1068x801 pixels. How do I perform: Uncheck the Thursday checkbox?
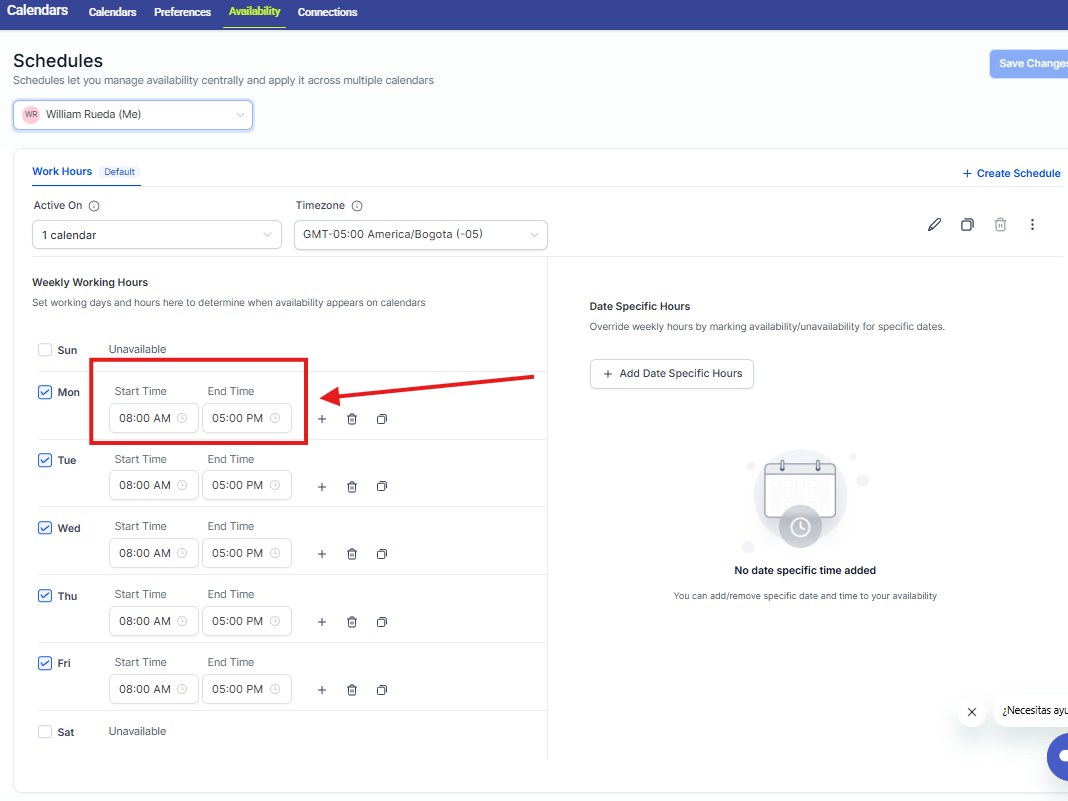(45, 596)
